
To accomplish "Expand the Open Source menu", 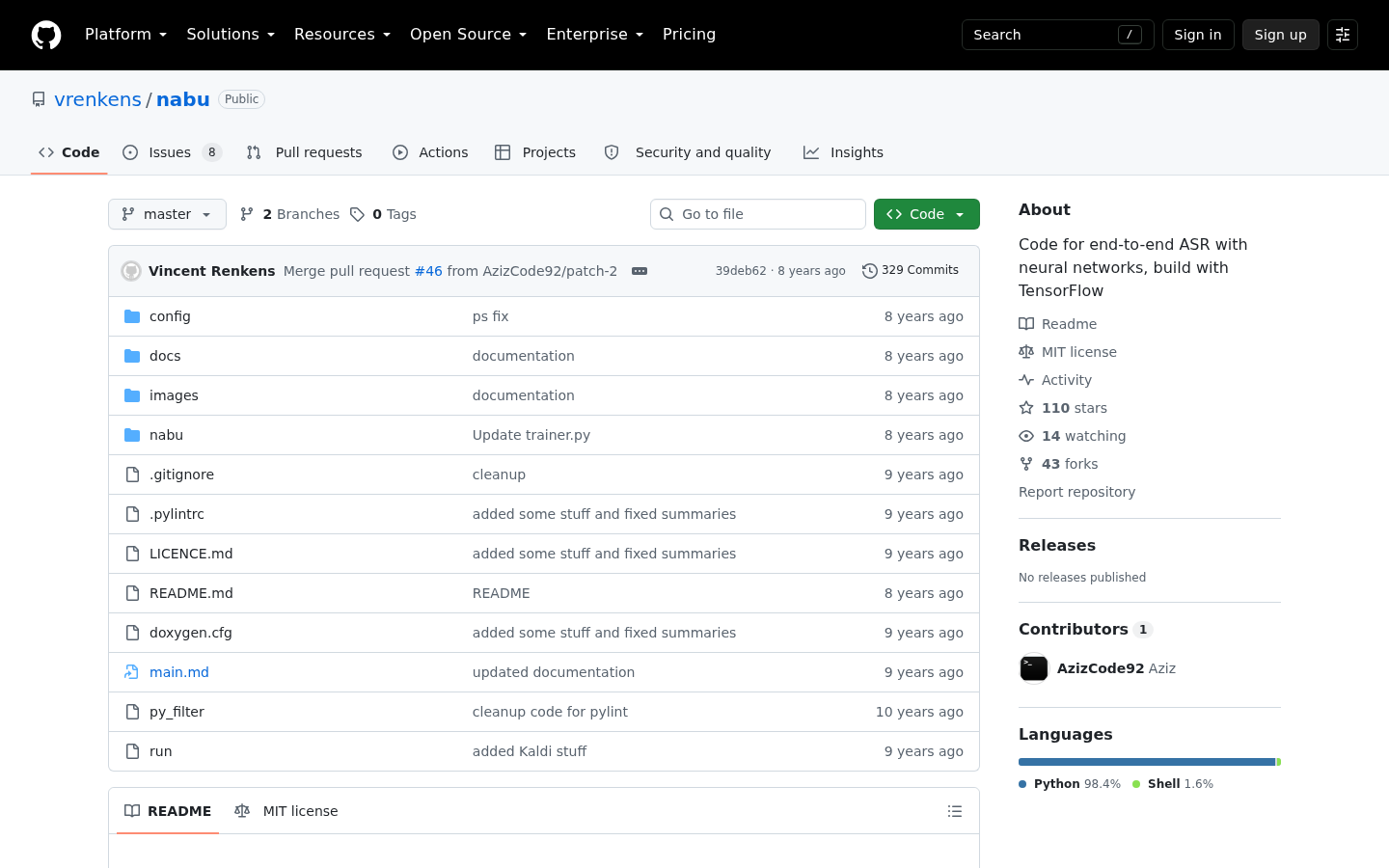I will [x=469, y=35].
